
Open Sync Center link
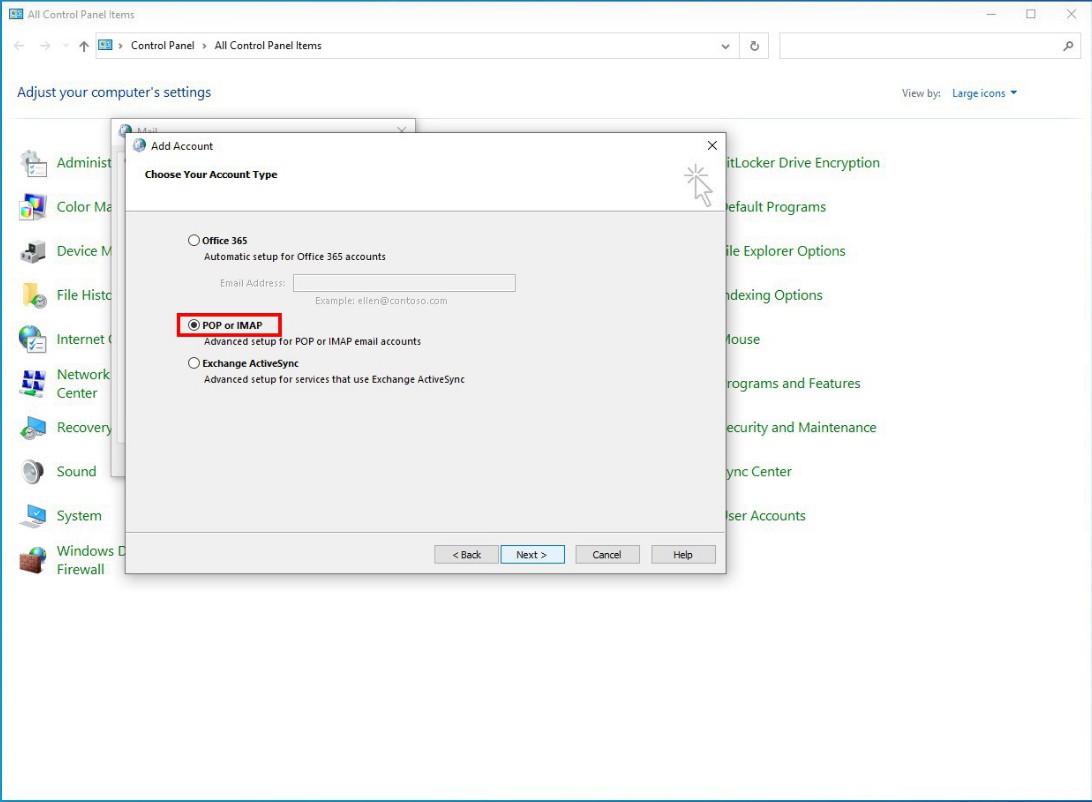pos(759,471)
